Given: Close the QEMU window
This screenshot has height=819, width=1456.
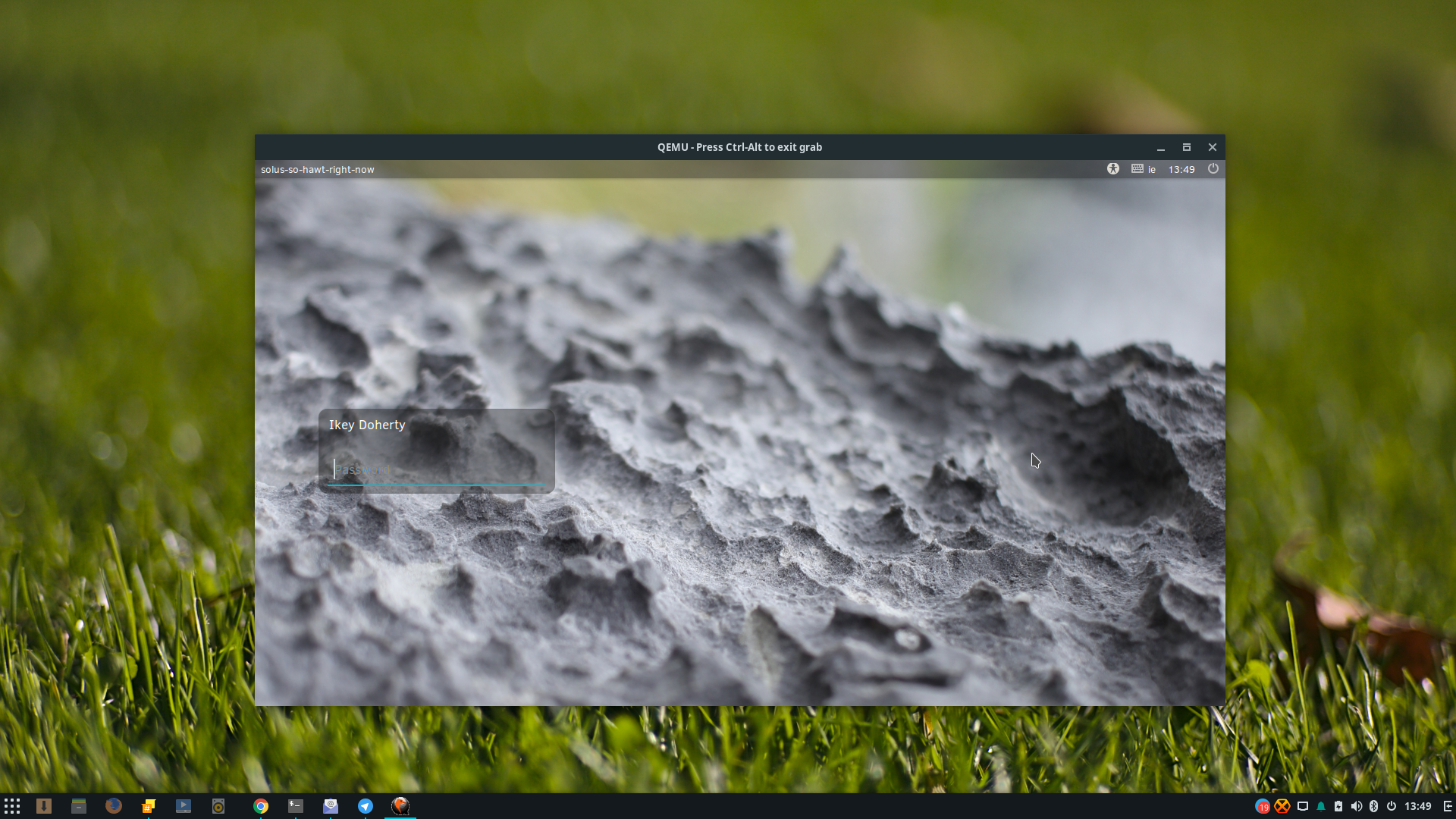Looking at the screenshot, I should coord(1213,147).
